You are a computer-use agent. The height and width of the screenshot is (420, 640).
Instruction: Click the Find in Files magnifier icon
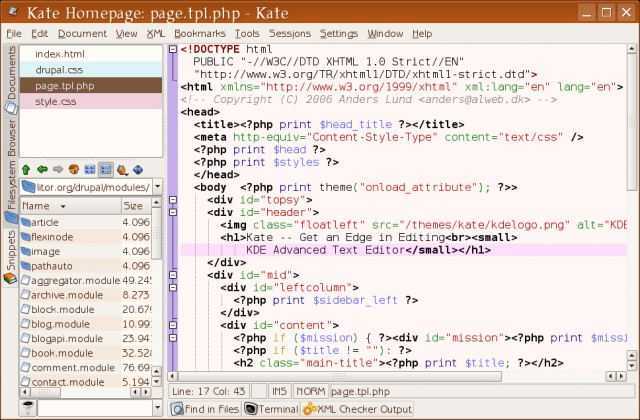(177, 409)
